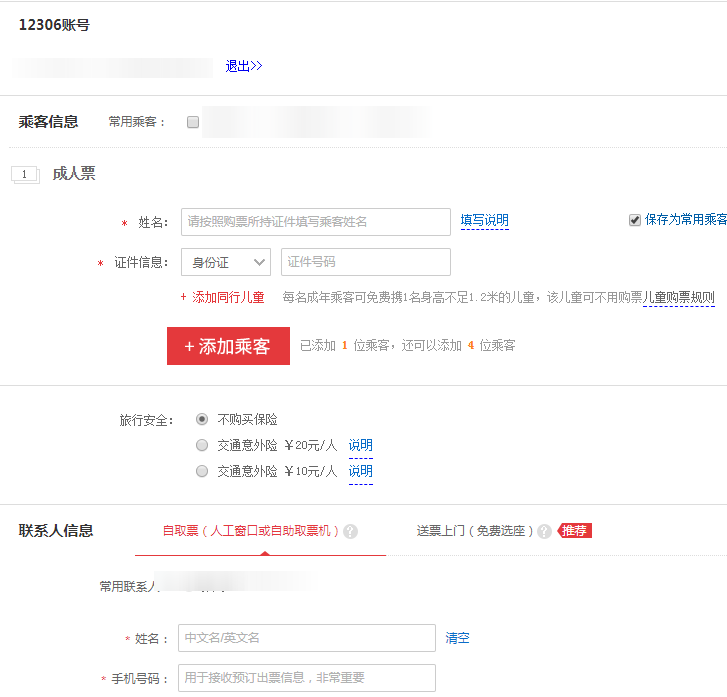
Task: Click 添加同行儿童 link
Action: tap(227, 297)
